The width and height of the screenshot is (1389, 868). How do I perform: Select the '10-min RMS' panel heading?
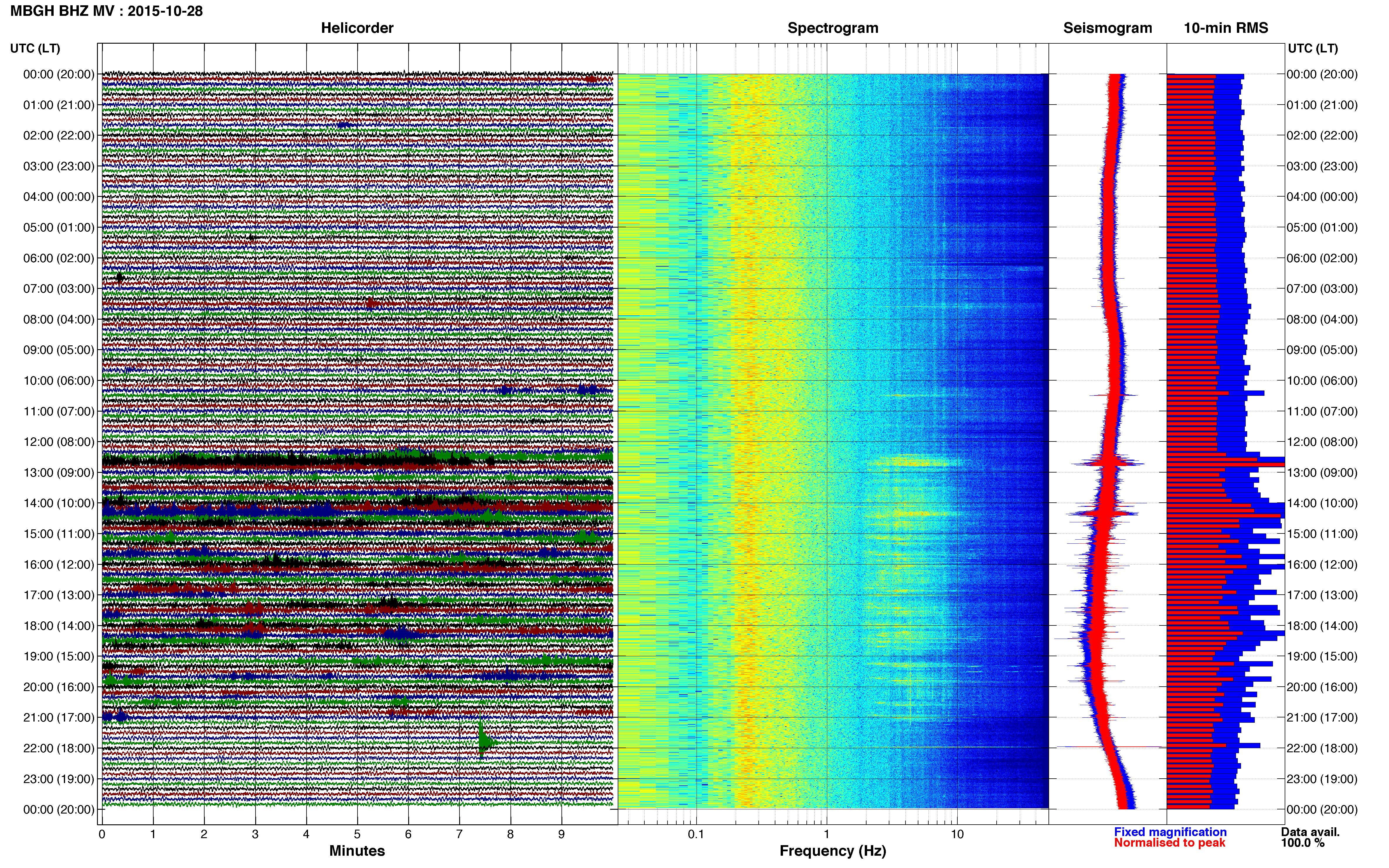[x=1225, y=28]
